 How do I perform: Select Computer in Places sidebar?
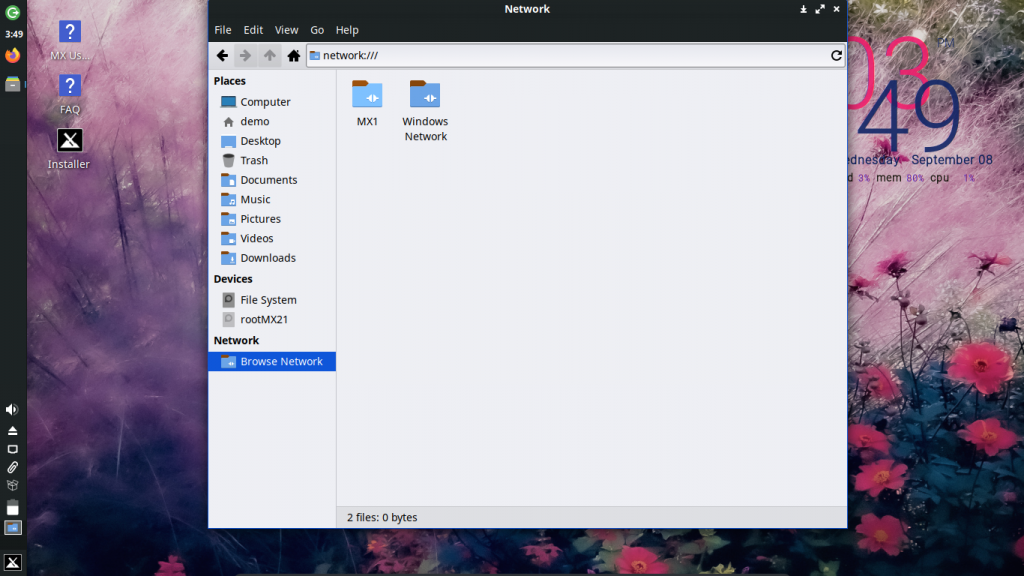pos(265,102)
